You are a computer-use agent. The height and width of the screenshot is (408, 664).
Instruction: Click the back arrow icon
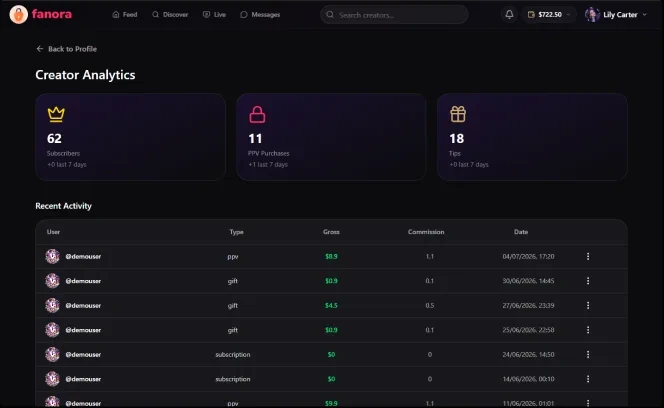pos(40,49)
